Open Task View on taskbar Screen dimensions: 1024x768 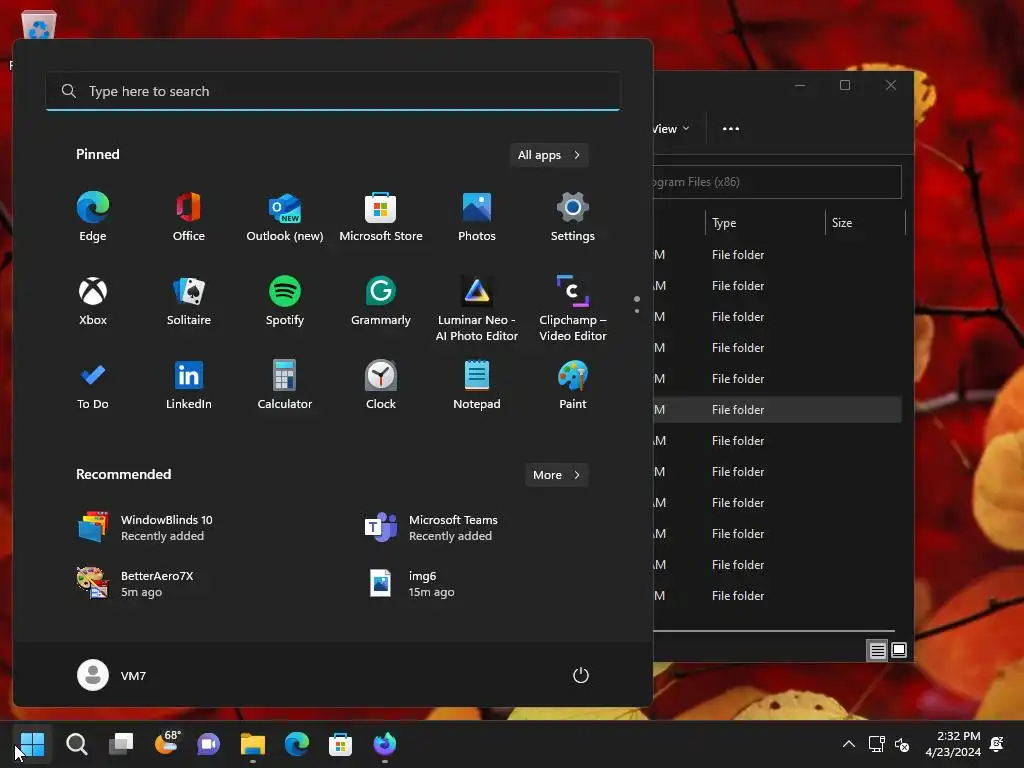[x=121, y=744]
